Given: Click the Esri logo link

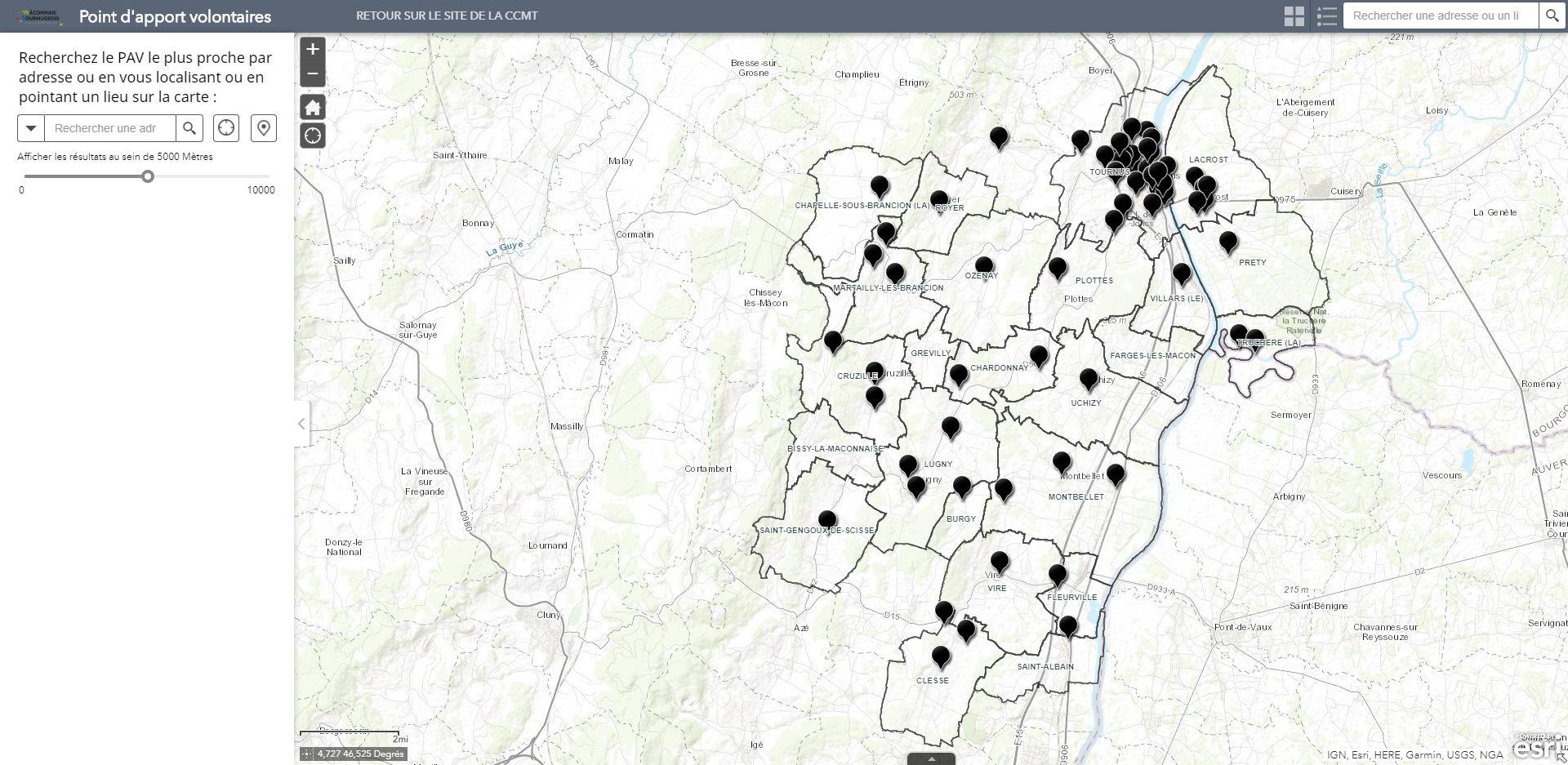Looking at the screenshot, I should coord(1535,748).
